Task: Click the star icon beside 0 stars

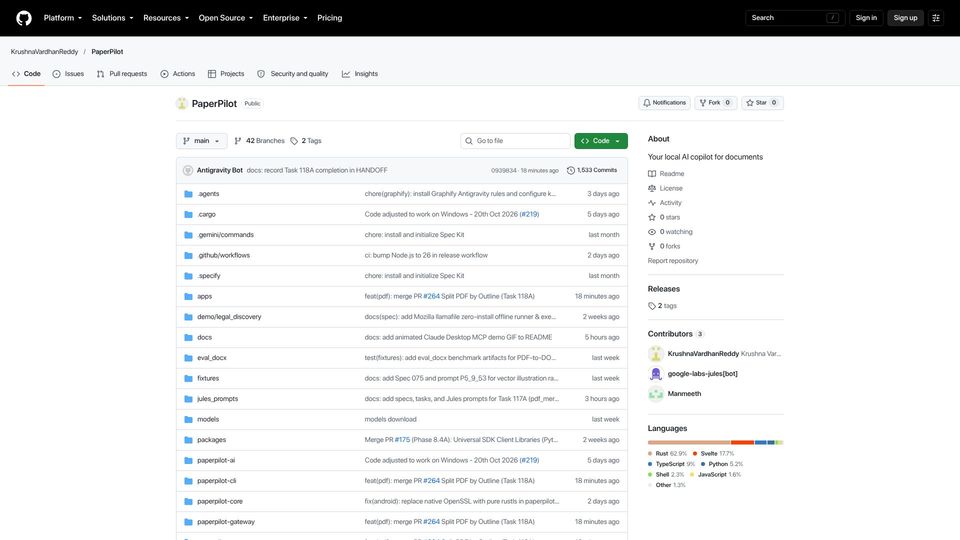Action: pyautogui.click(x=652, y=217)
